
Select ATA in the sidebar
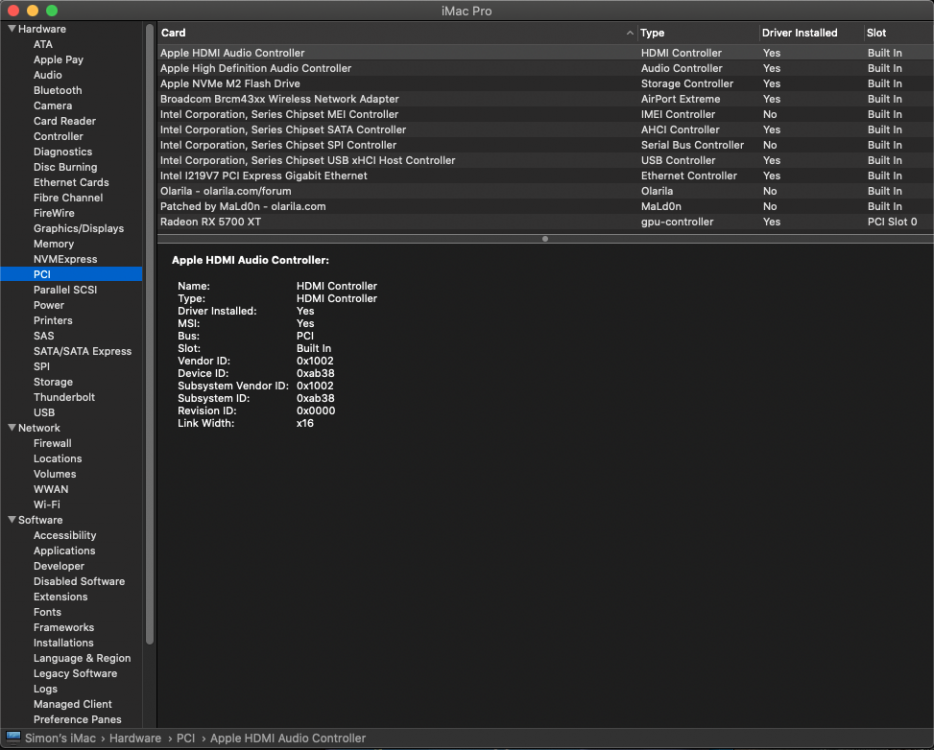click(x=43, y=44)
